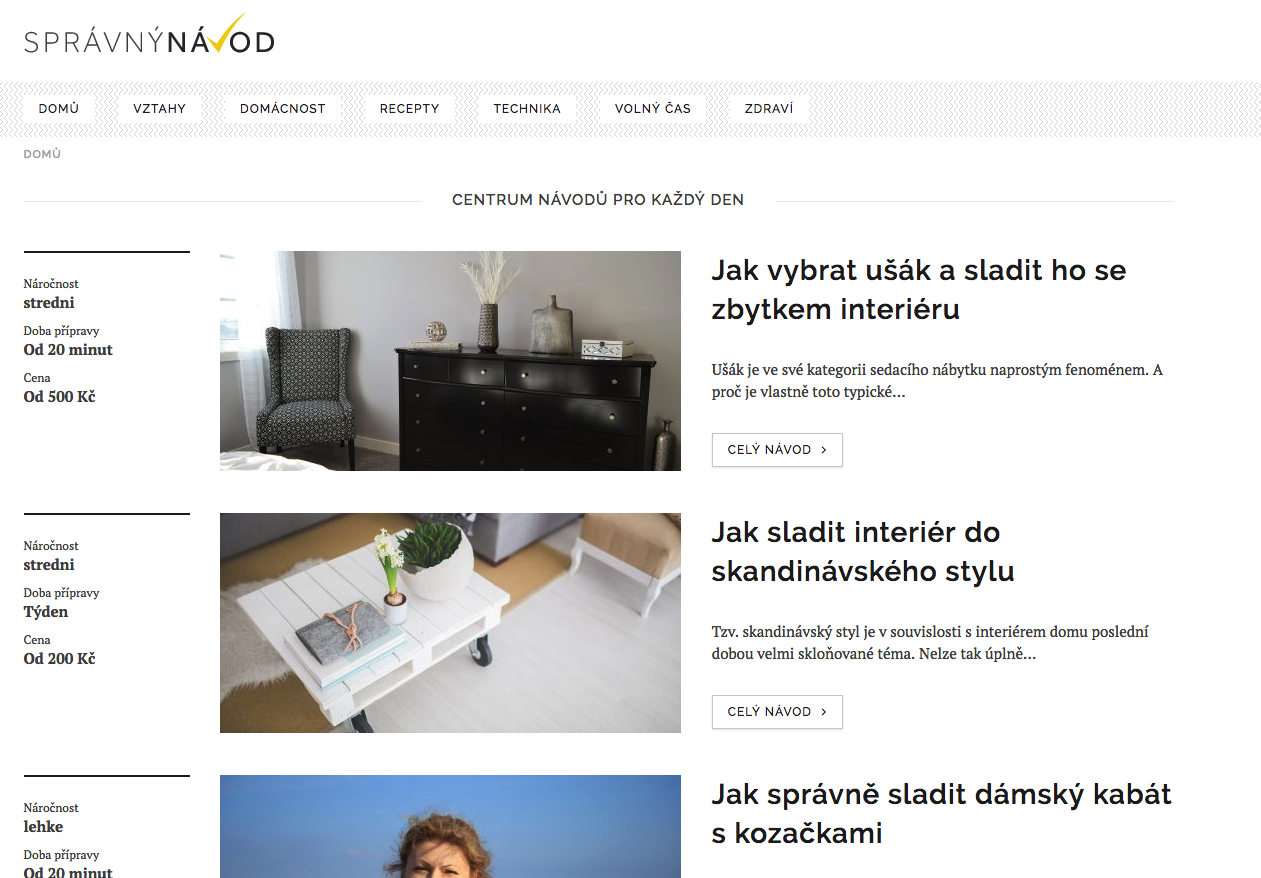
Task: Click the Centrum návodů pro každý den heading
Action: [x=598, y=200]
